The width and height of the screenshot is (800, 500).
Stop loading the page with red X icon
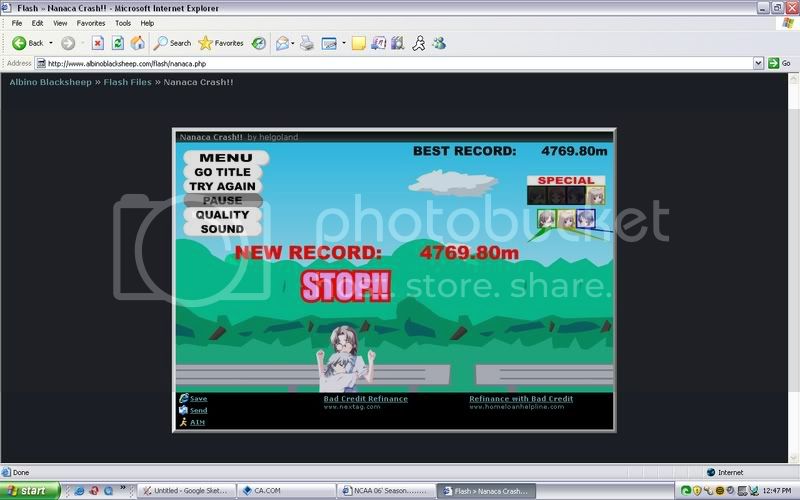[x=97, y=43]
